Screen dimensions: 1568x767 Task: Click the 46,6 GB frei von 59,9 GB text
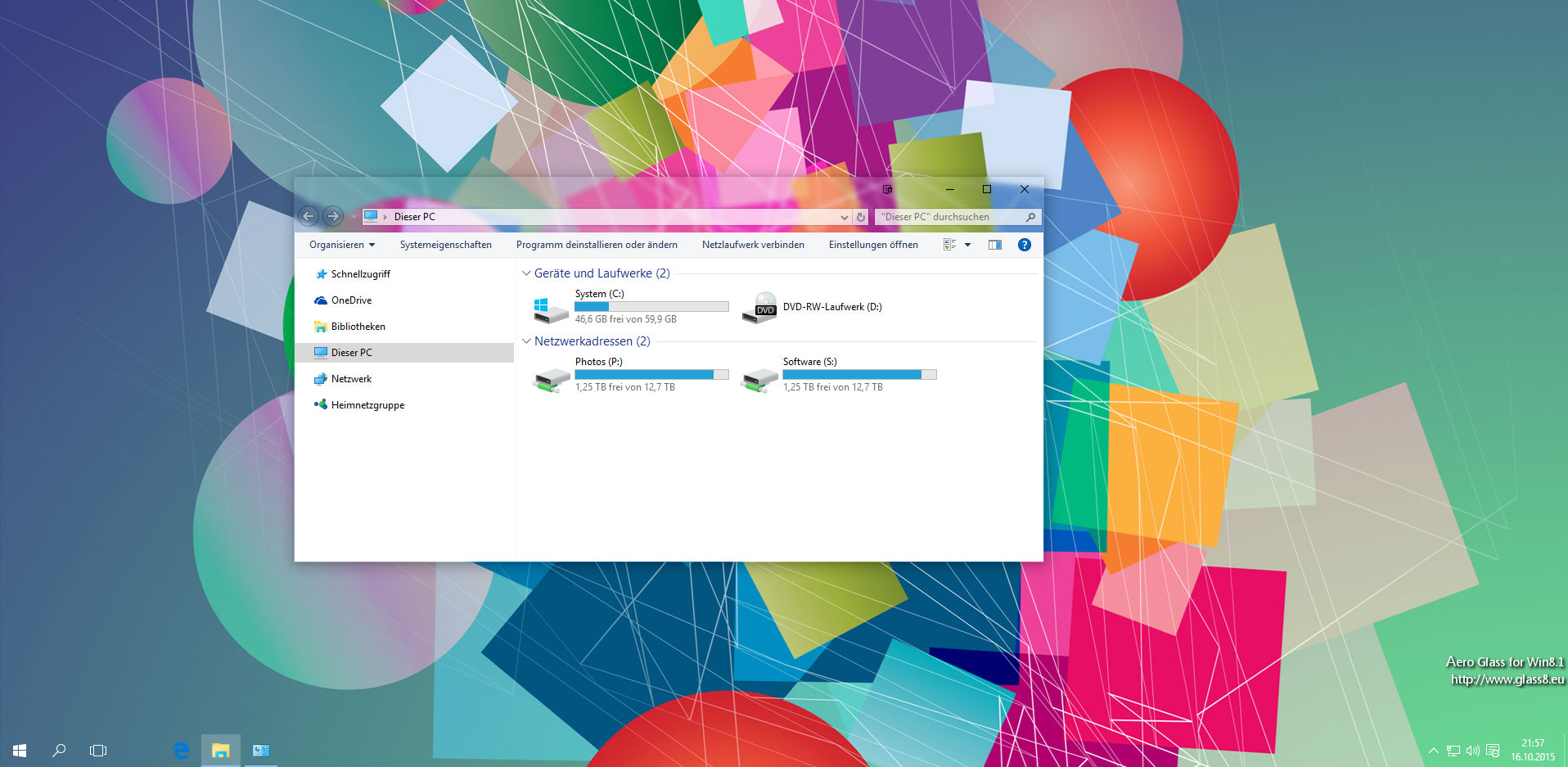[625, 319]
